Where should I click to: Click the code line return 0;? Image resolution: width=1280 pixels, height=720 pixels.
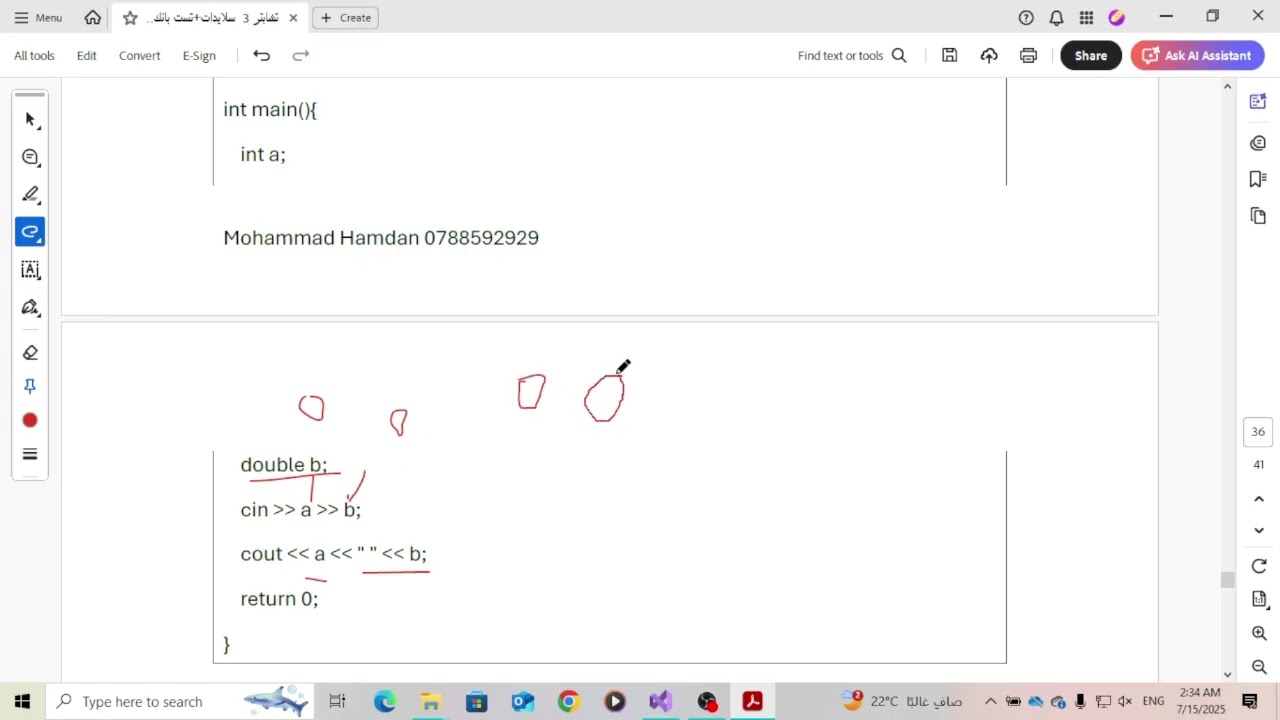coord(279,598)
